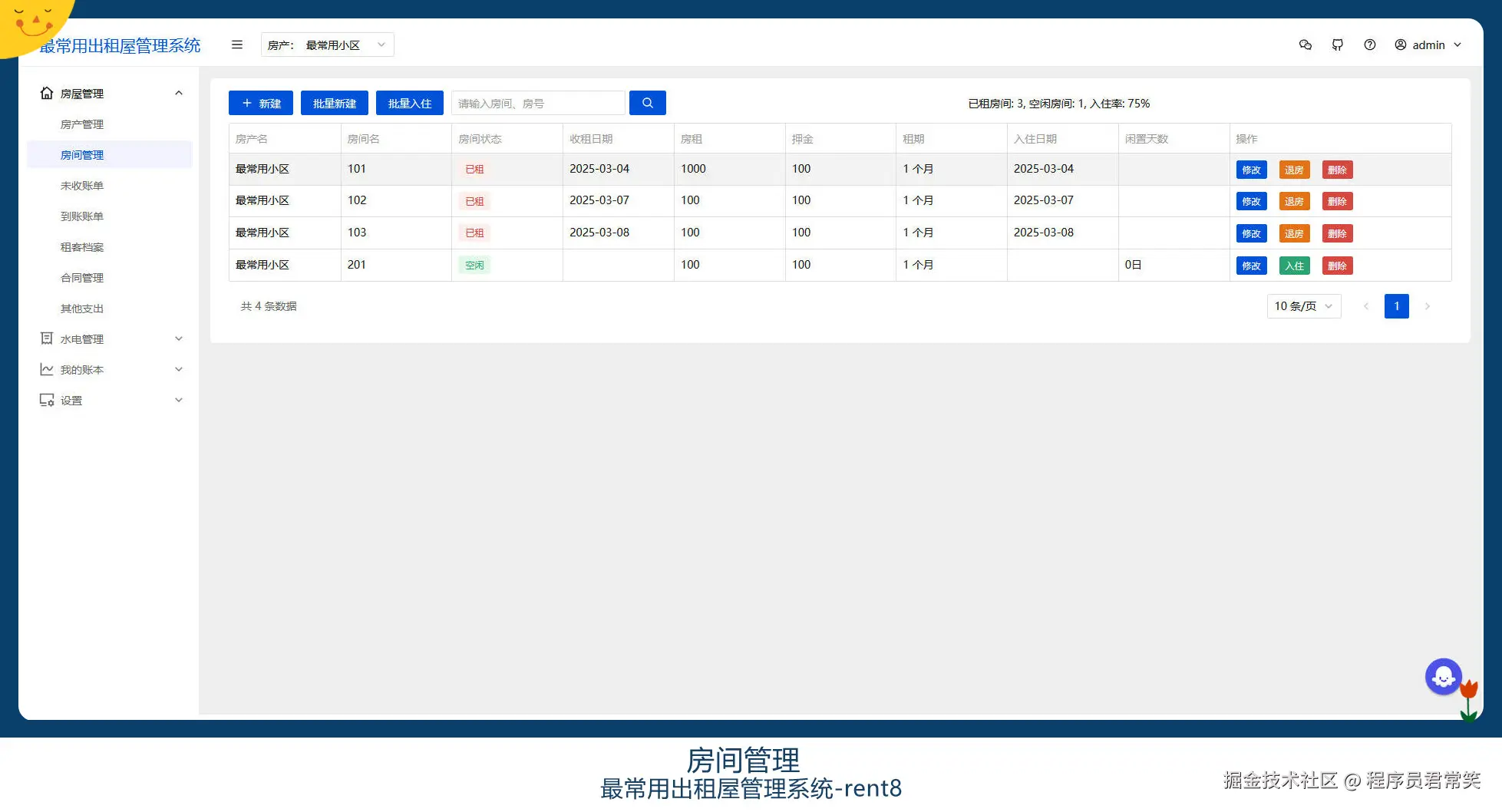Open the WeChat contact icon in header
This screenshot has width=1502, height=812.
[1305, 45]
